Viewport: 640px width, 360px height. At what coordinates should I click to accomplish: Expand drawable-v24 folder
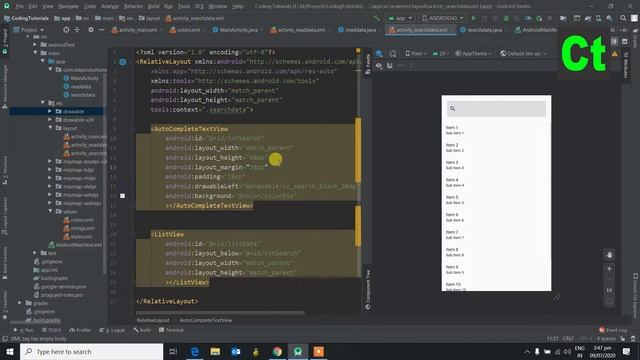coord(50,120)
